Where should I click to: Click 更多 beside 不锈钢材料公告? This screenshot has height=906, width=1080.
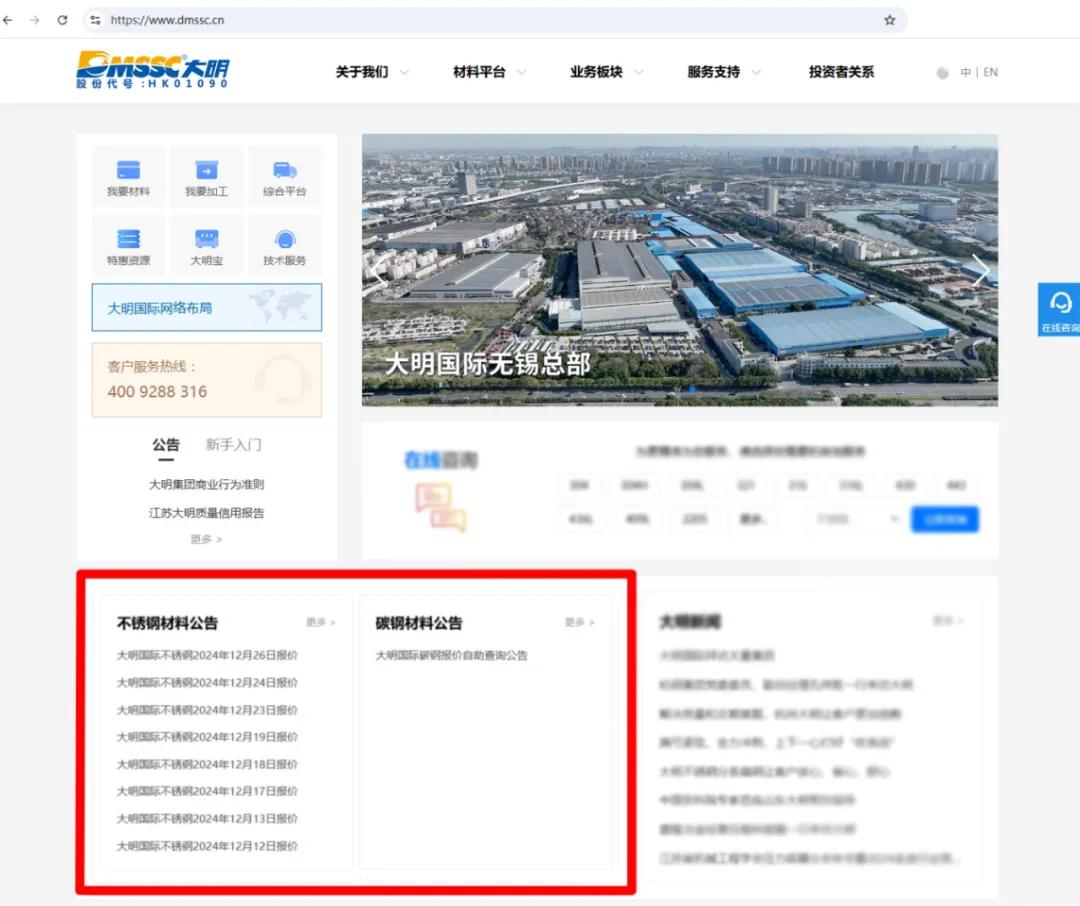click(320, 622)
